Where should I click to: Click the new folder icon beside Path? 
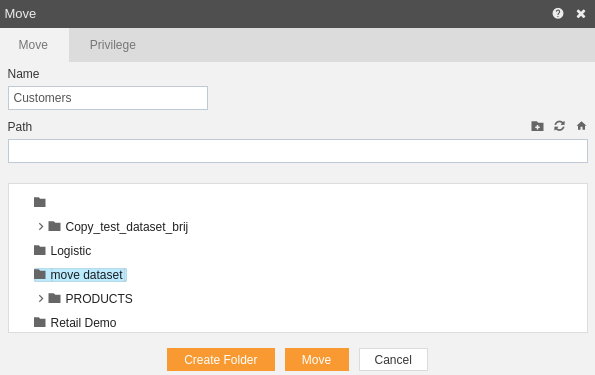(537, 126)
